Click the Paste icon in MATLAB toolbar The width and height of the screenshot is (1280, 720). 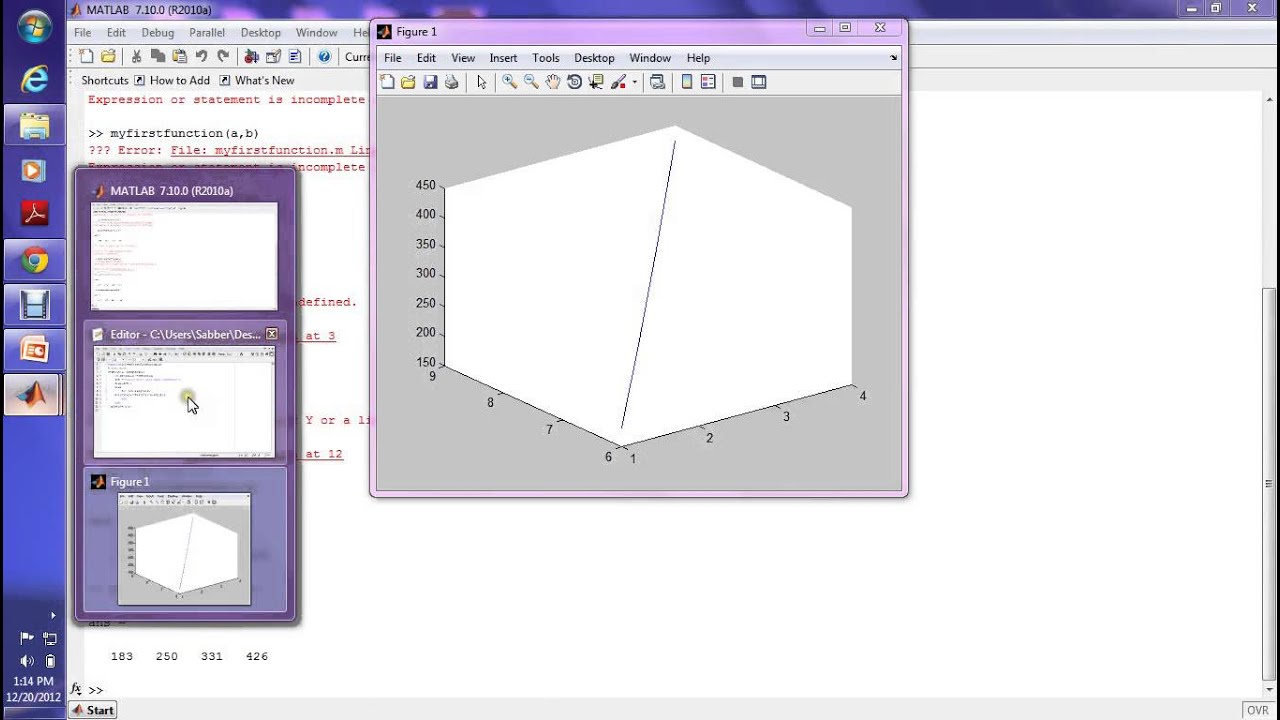179,56
